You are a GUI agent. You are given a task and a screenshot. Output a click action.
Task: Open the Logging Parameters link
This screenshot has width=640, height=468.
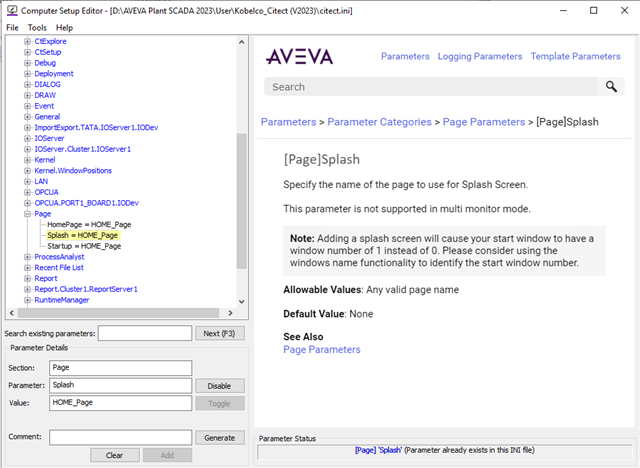pos(480,56)
